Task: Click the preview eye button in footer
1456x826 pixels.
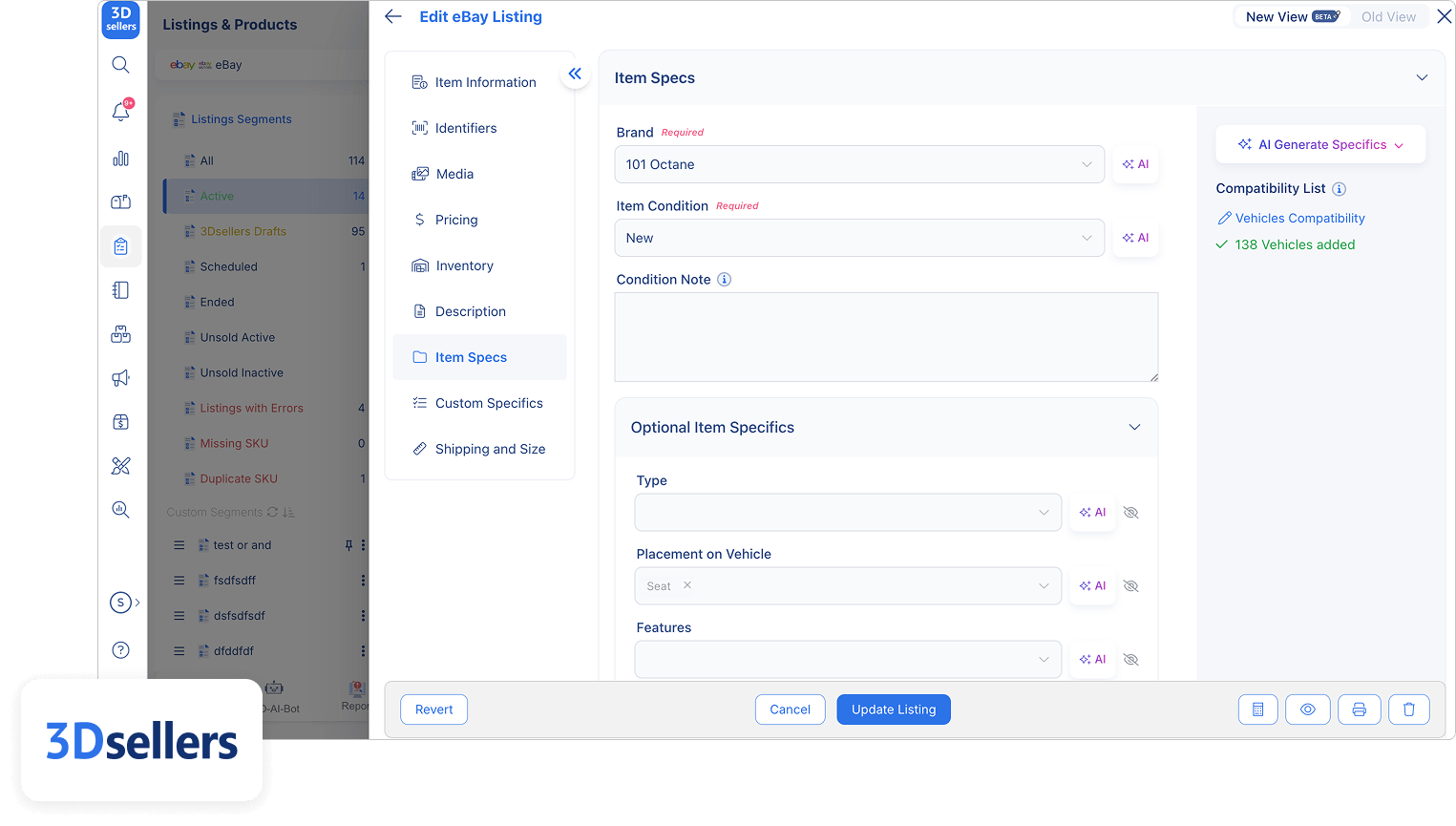Action: [x=1308, y=710]
